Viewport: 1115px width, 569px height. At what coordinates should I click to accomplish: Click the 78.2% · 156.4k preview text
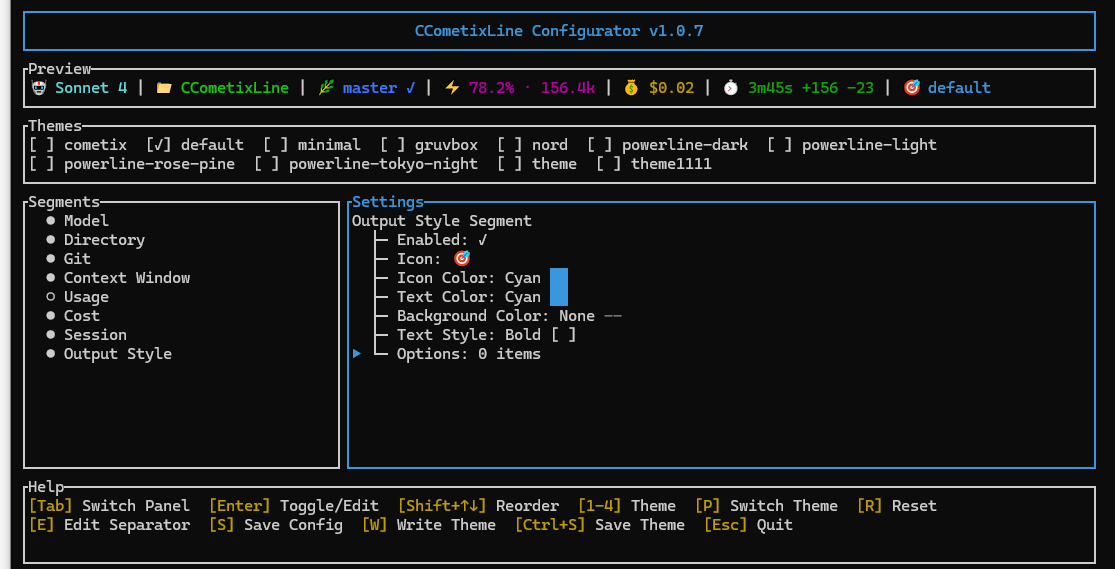(532, 88)
